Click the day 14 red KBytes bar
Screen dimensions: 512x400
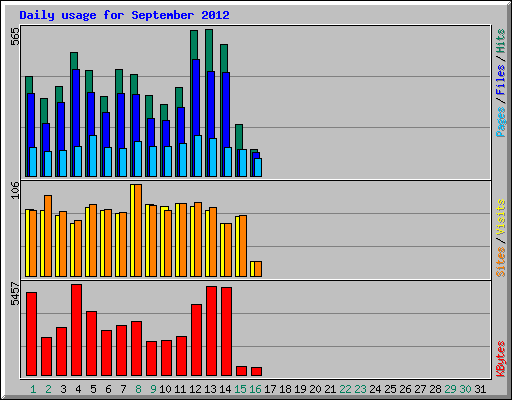pyautogui.click(x=227, y=332)
